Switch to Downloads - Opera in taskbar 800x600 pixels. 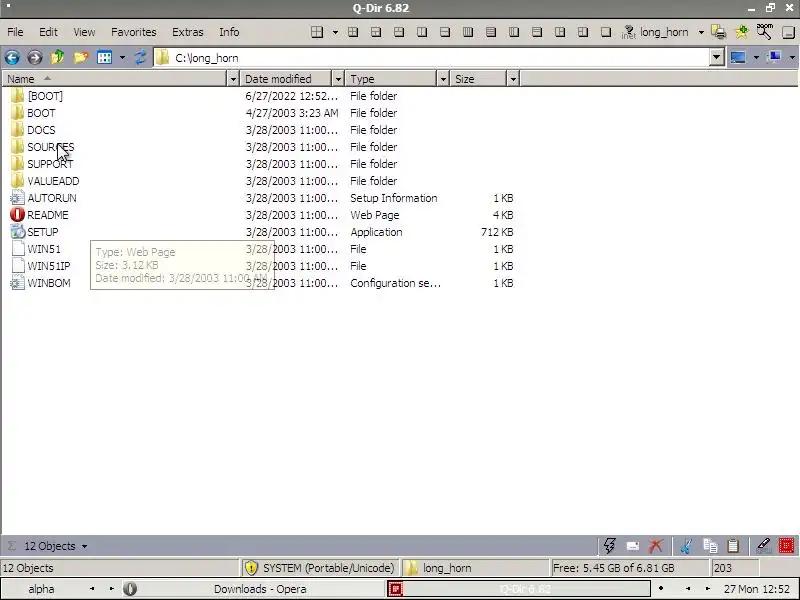click(x=253, y=589)
